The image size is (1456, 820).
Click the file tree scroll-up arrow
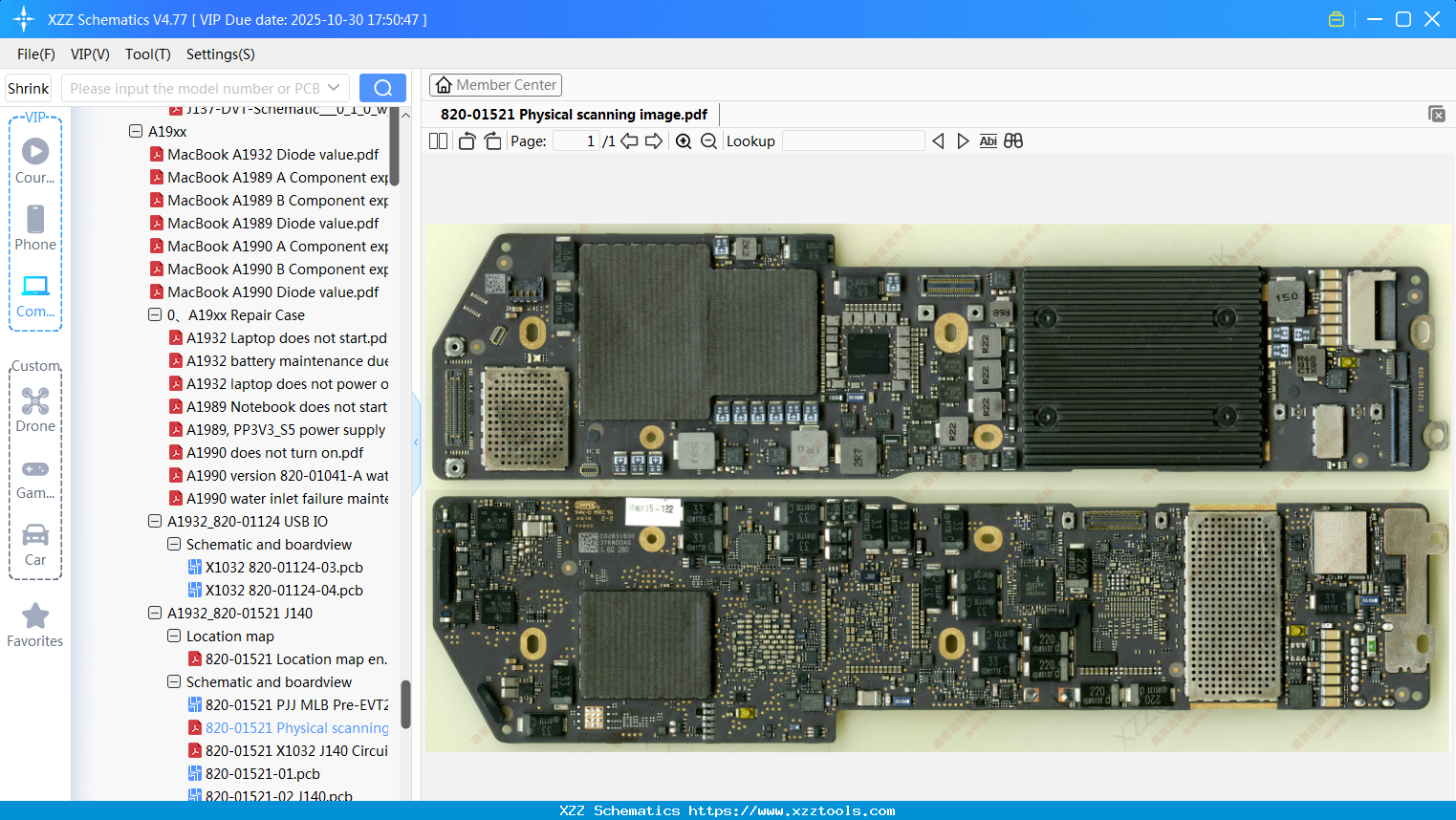pos(405,116)
